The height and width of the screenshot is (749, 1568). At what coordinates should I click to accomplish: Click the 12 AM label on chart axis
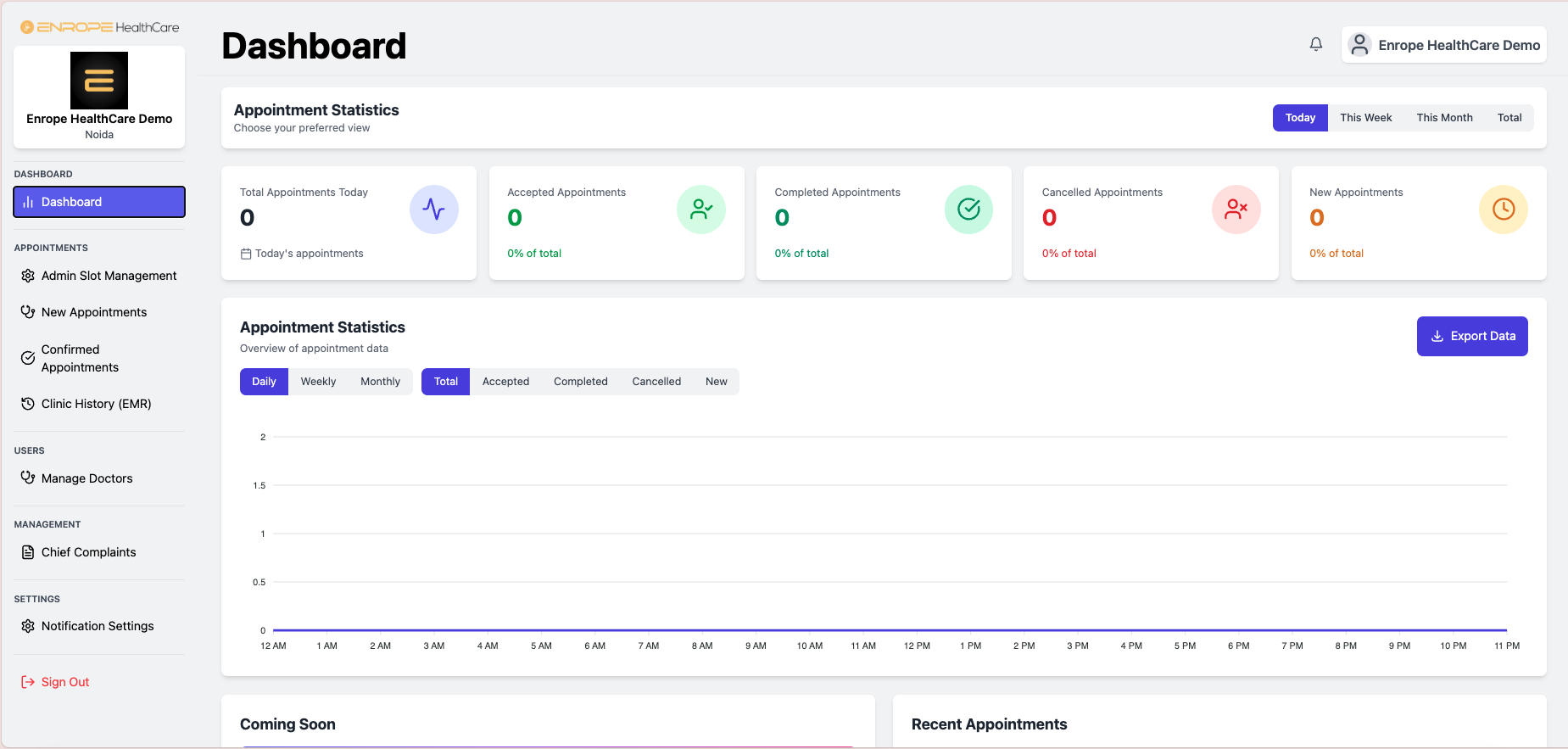273,646
